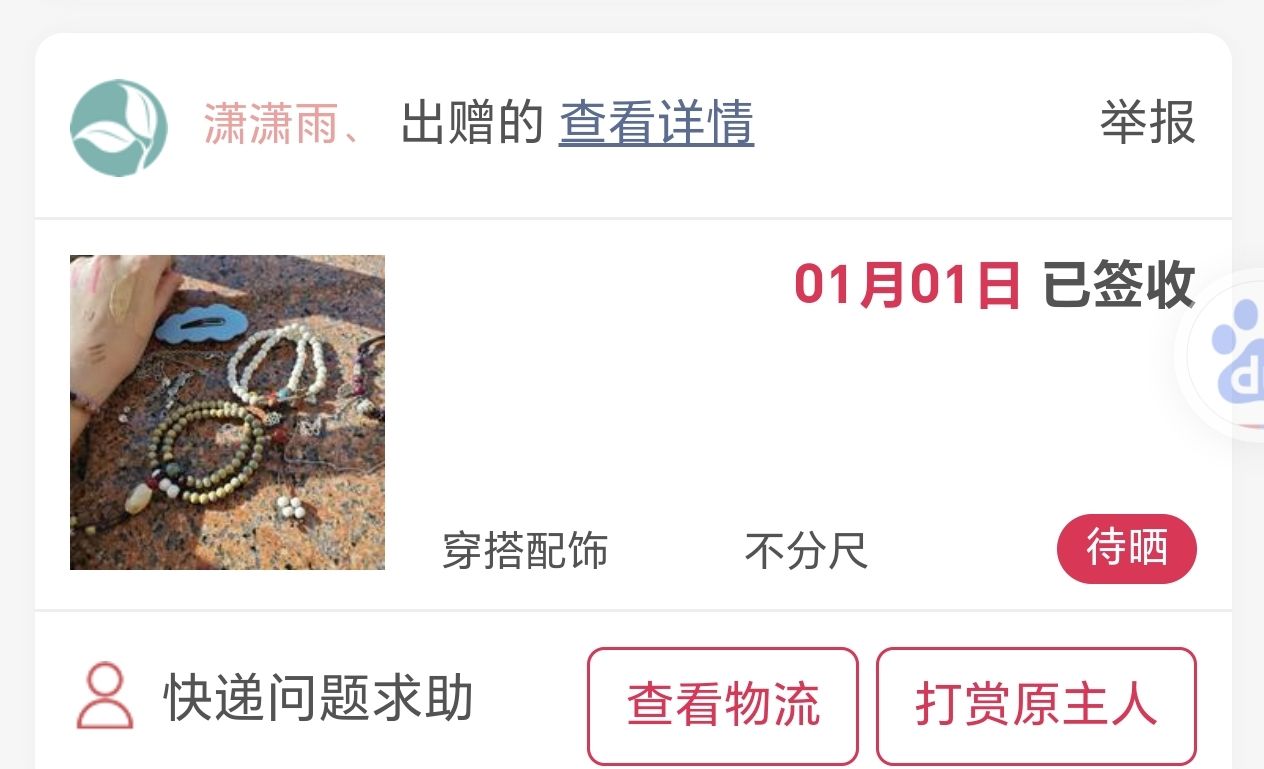Click the 查看物流 button
Image resolution: width=1264 pixels, height=769 pixels.
click(723, 705)
